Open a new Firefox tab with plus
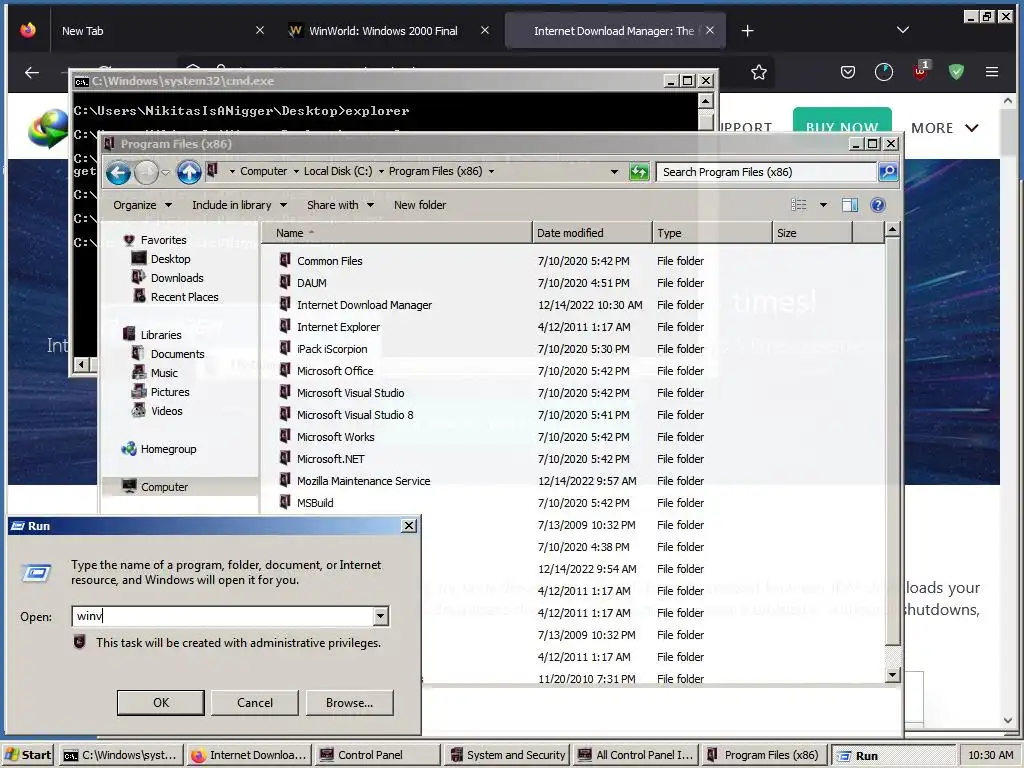Viewport: 1024px width, 768px height. [x=748, y=31]
